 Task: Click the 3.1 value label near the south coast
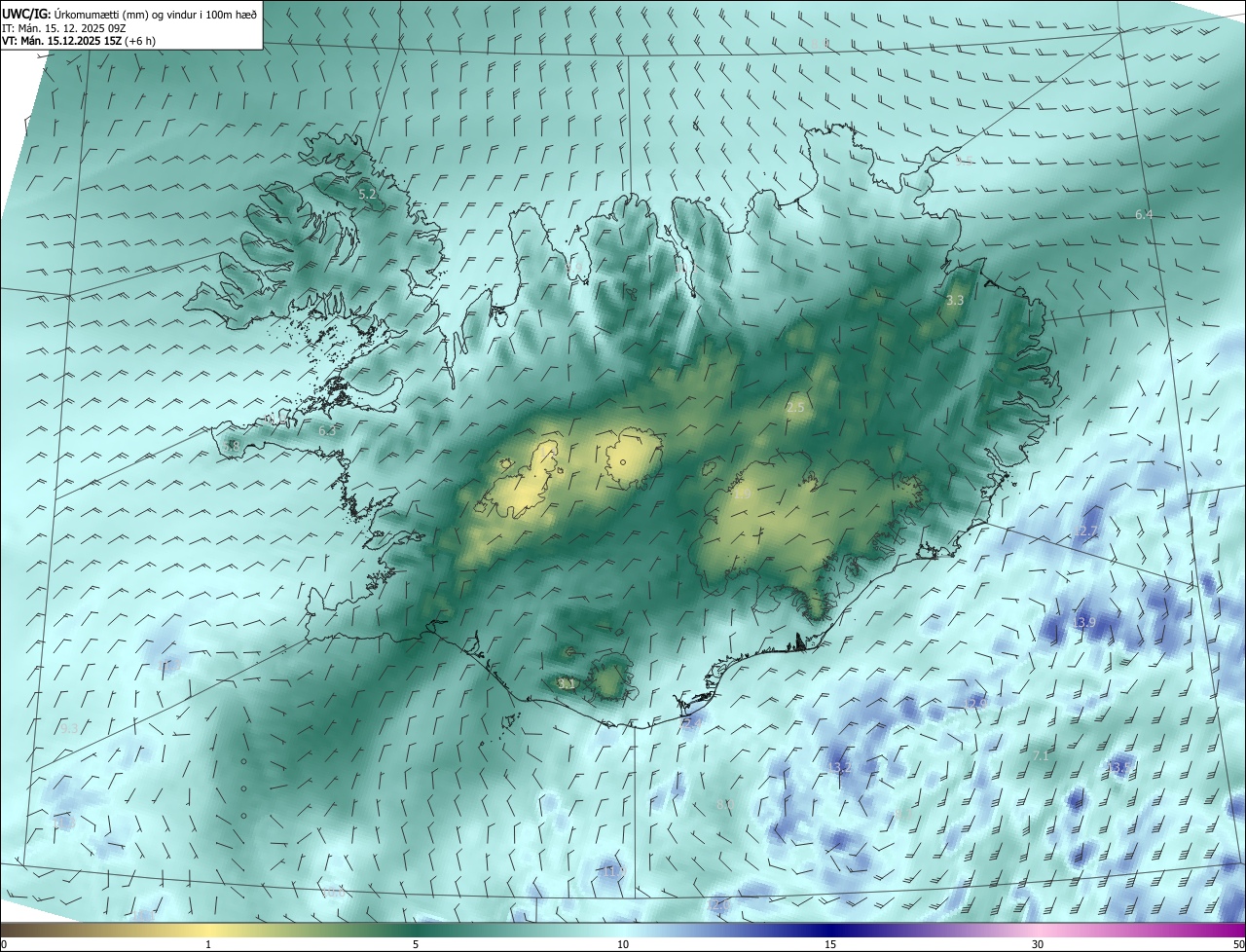(x=566, y=683)
